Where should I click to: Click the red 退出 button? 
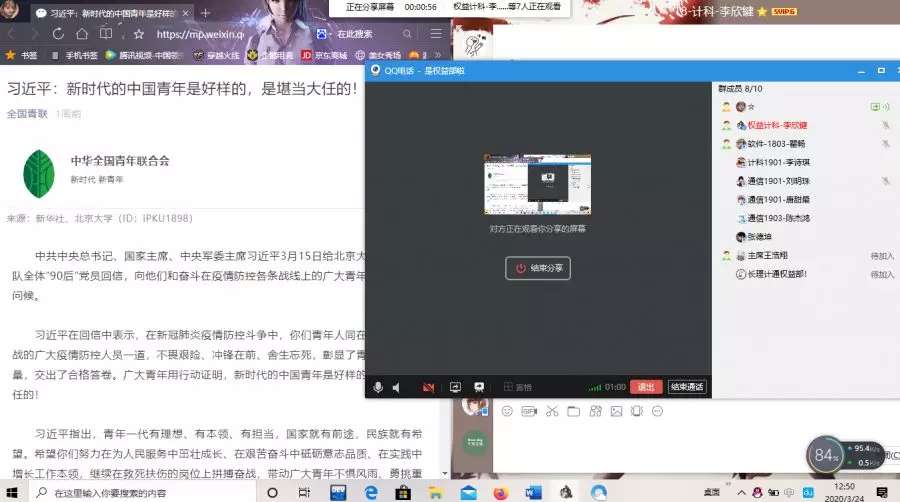click(x=645, y=387)
